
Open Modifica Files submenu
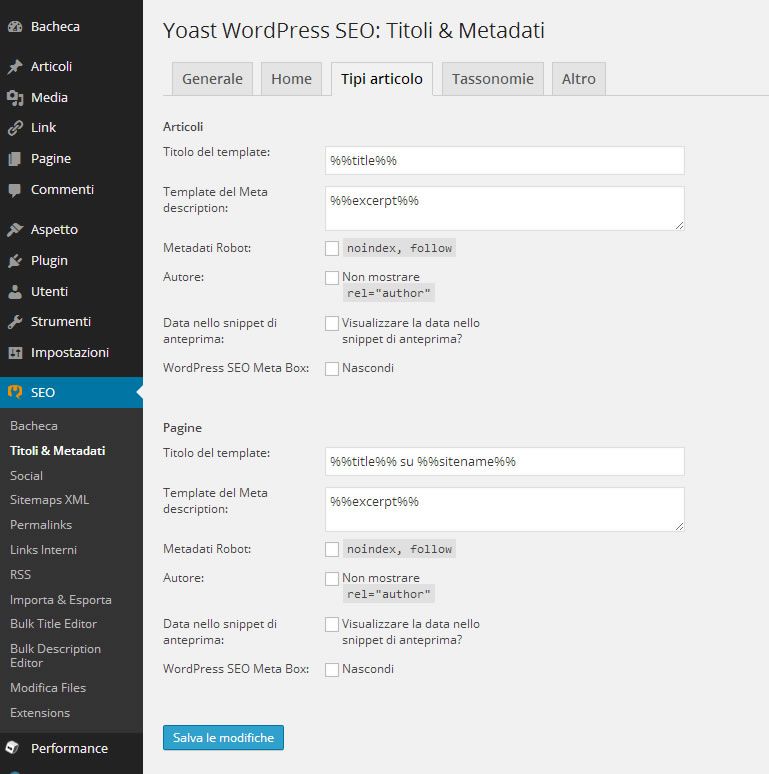coord(48,688)
